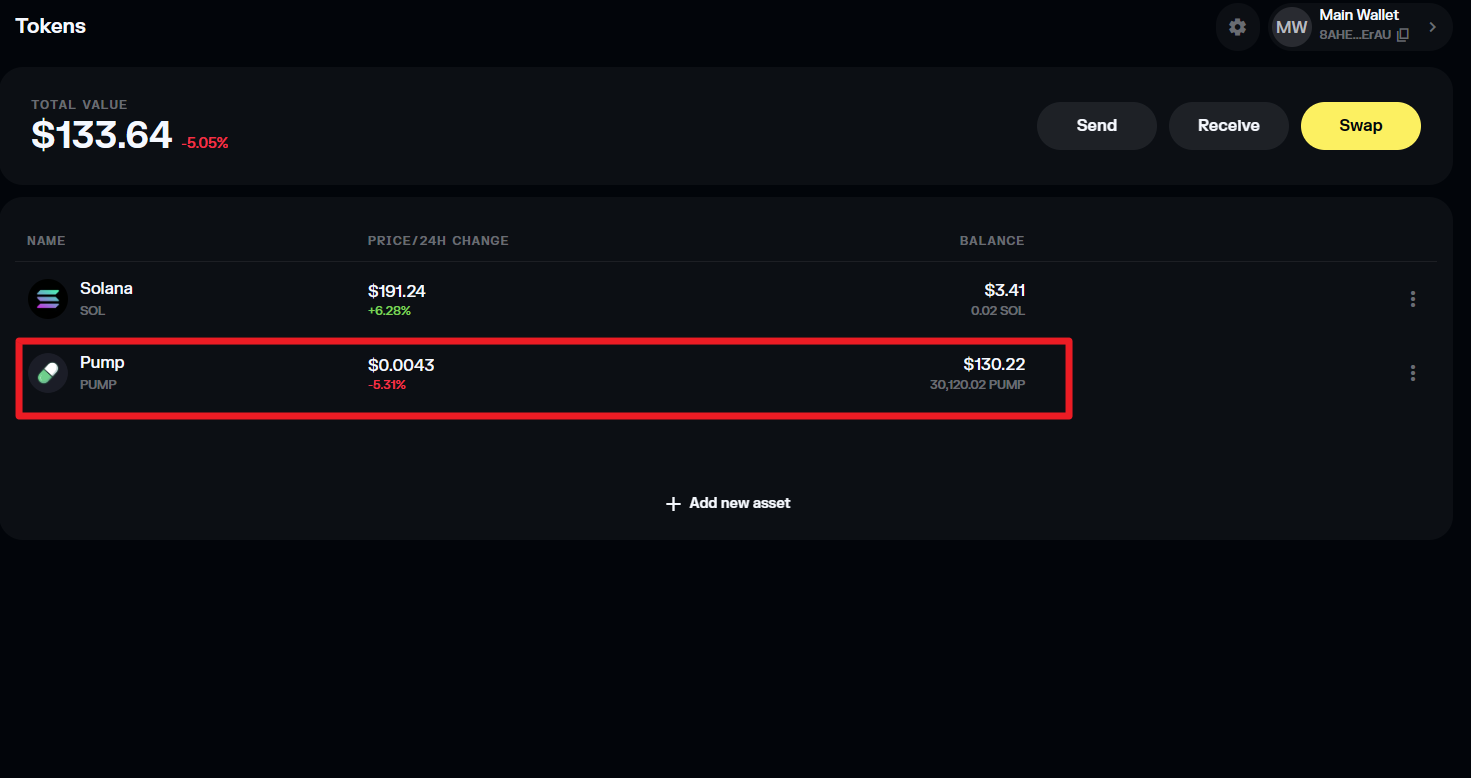Click the Send button
This screenshot has width=1471, height=778.
[1096, 126]
